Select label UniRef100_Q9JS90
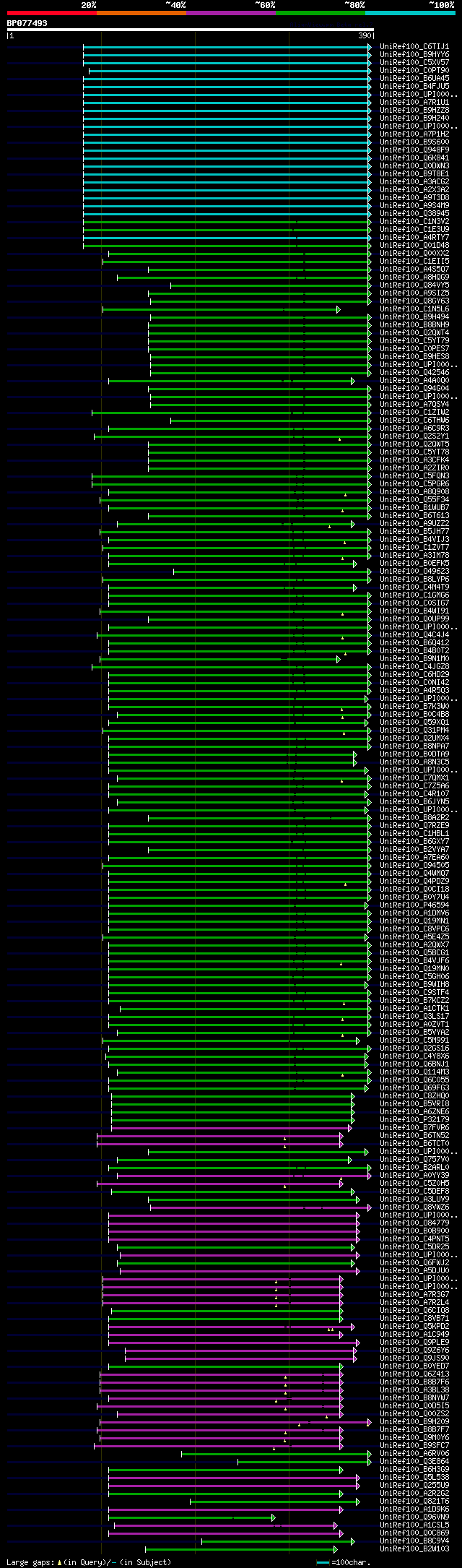Screen dimensions: 462x1568 coord(414,1358)
